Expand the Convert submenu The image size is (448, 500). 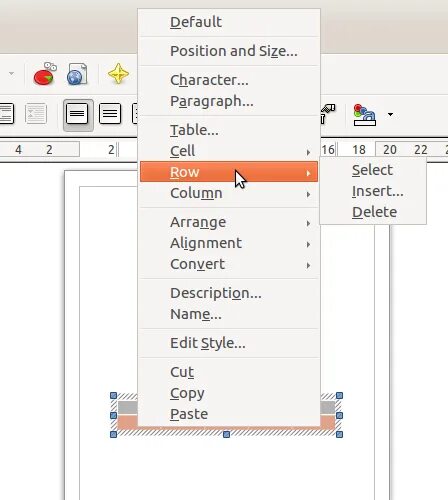click(229, 264)
